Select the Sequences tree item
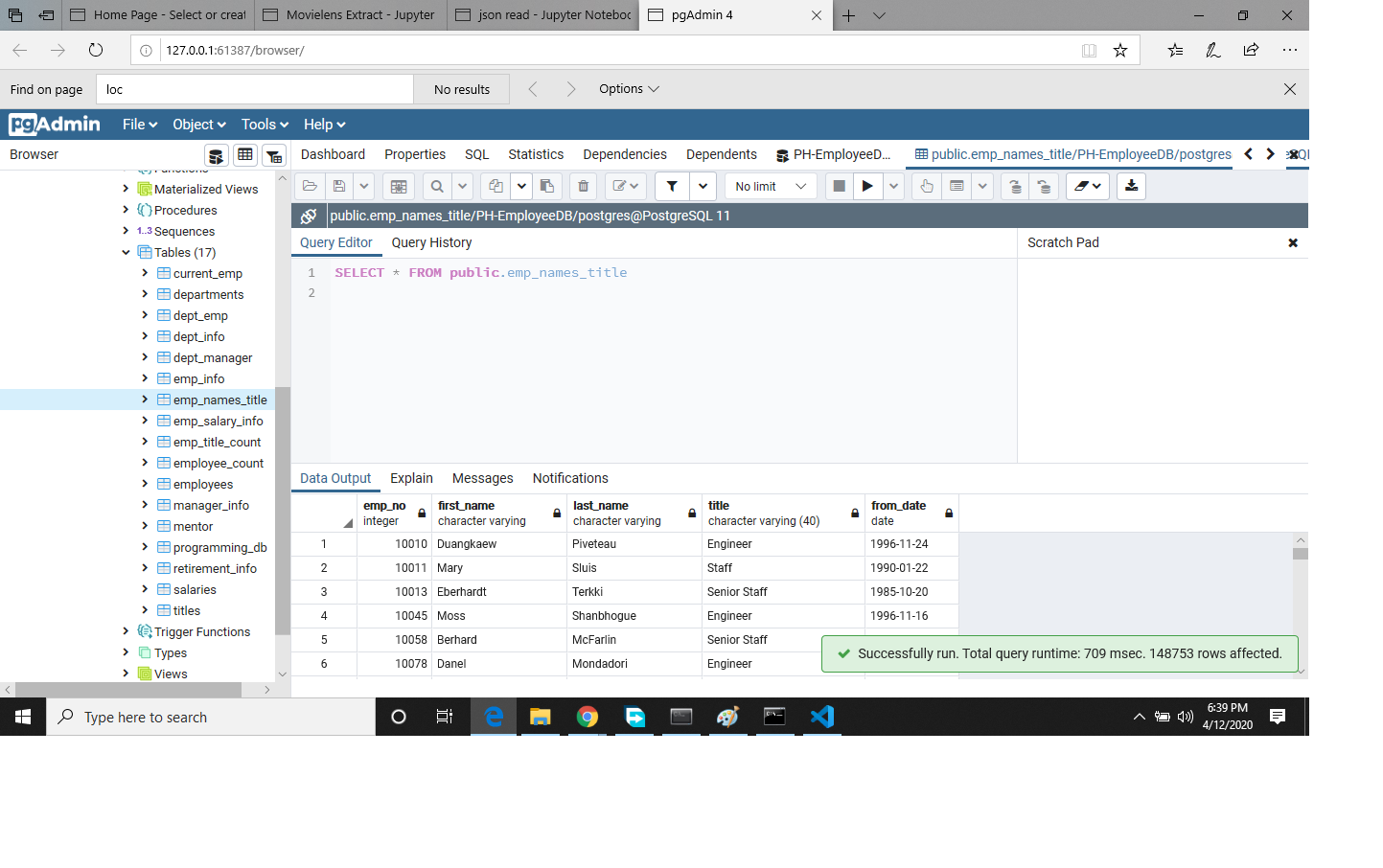Image resolution: width=1383 pixels, height=868 pixels. pos(184,231)
